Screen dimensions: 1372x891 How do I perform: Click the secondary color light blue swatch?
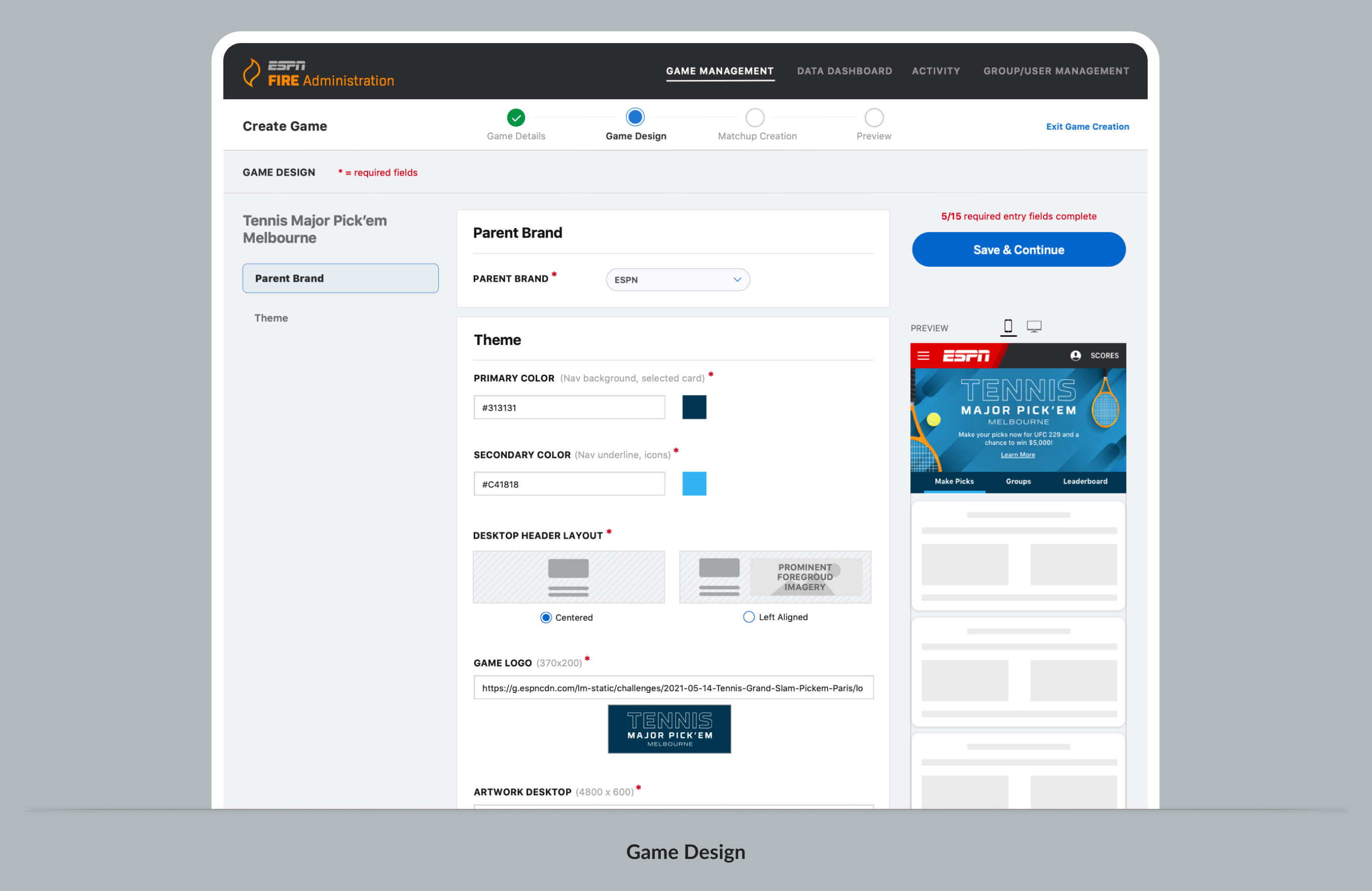[694, 484]
